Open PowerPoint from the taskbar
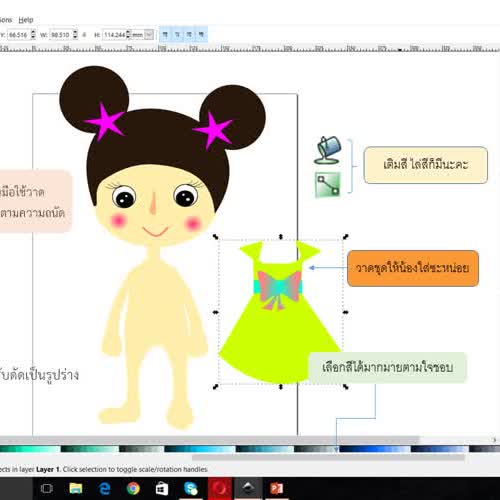 tap(276, 489)
